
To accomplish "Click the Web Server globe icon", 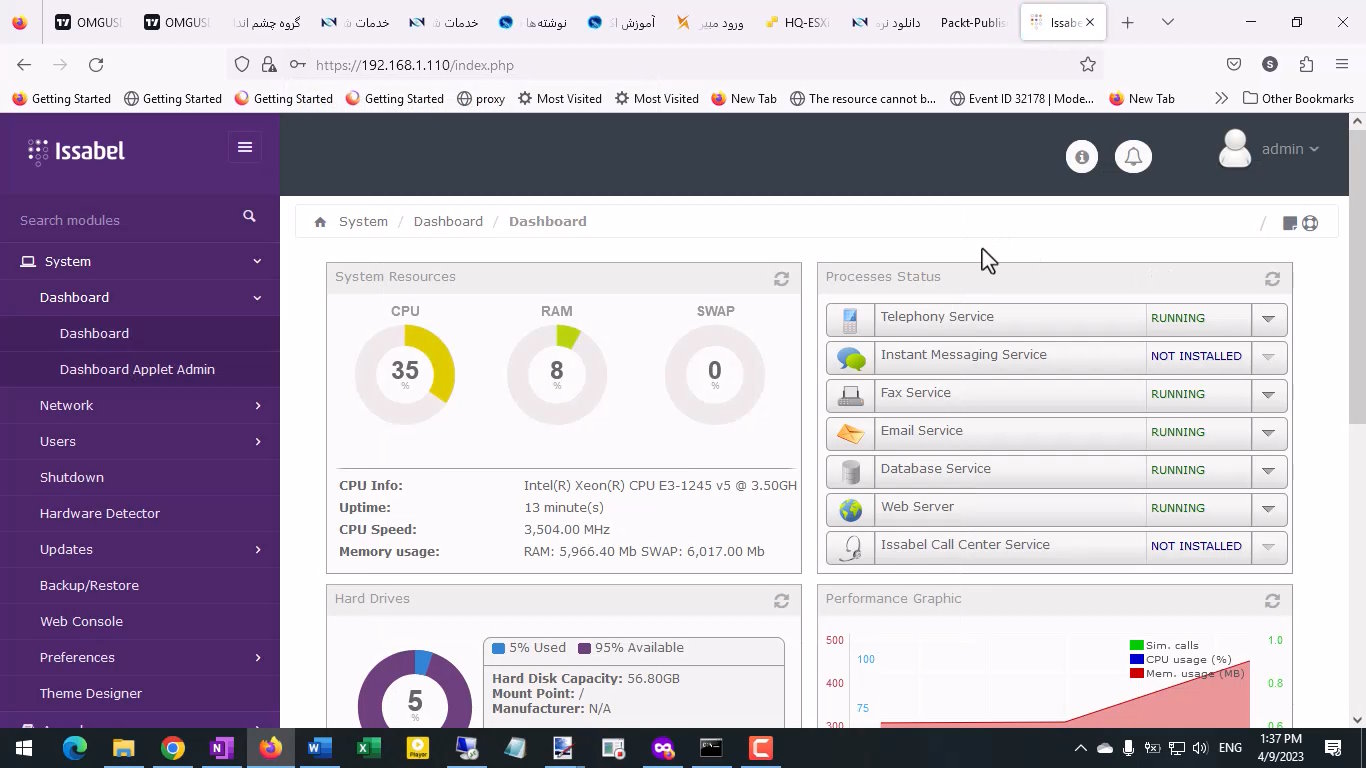I will coord(851,510).
